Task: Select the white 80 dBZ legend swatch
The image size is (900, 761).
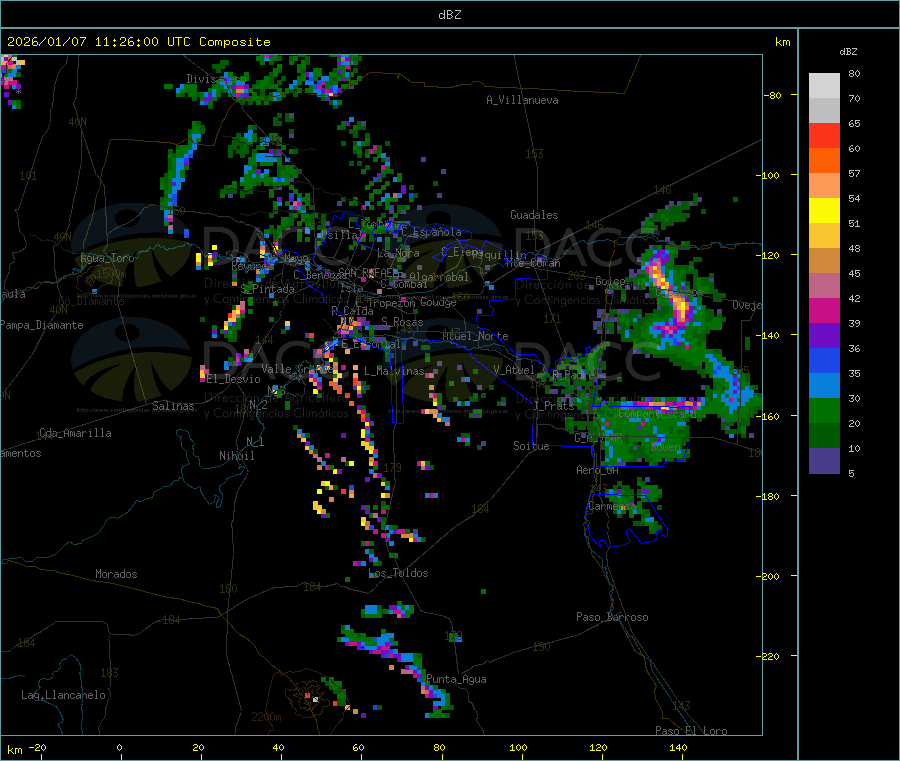Action: pos(824,86)
